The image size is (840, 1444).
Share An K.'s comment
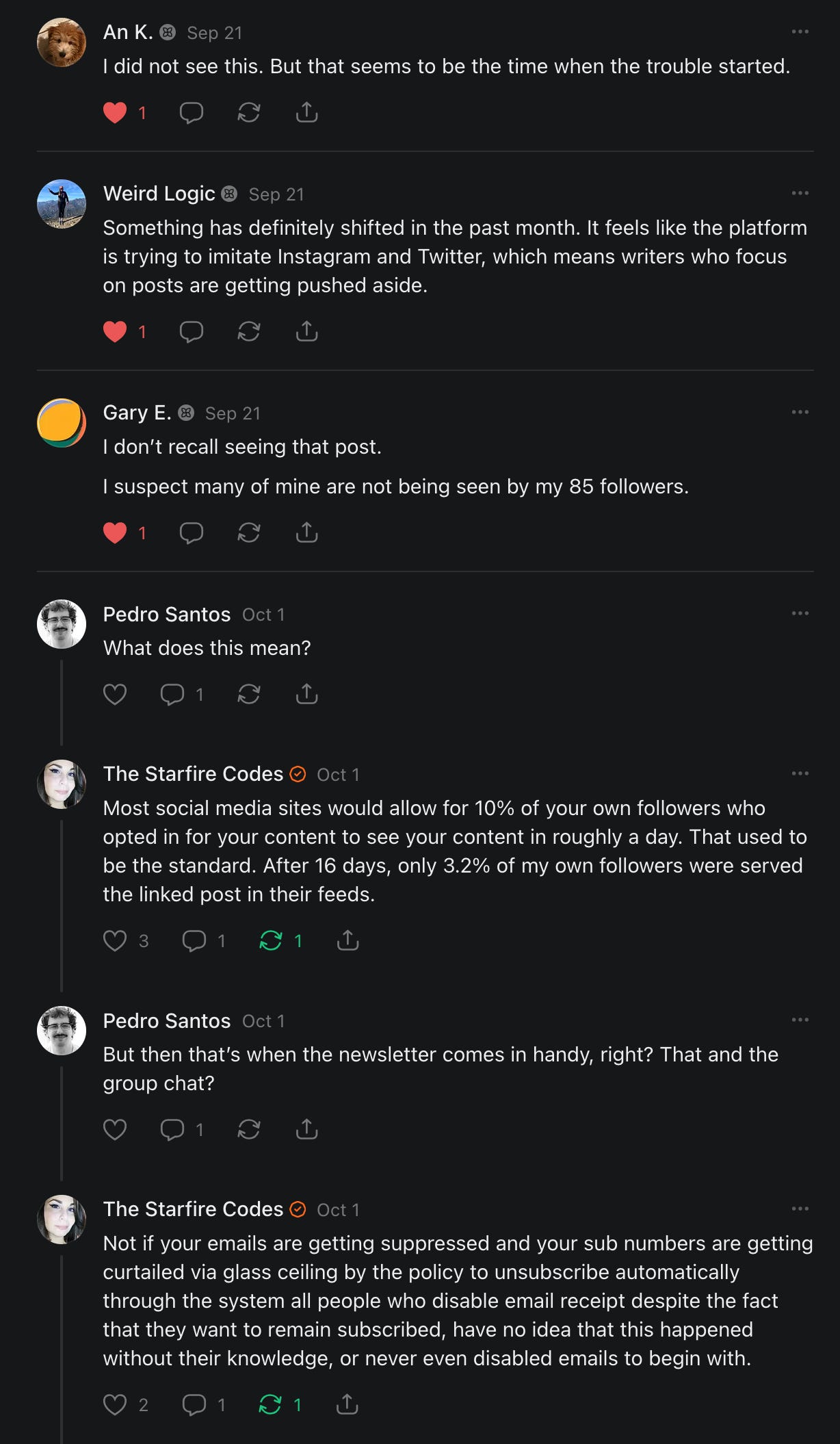click(306, 113)
